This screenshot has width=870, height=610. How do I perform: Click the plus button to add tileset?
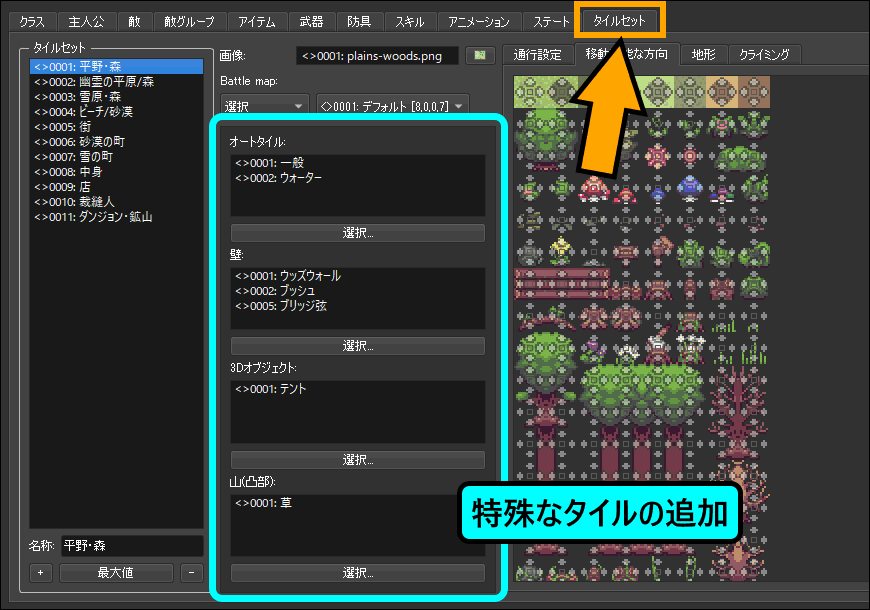(41, 574)
